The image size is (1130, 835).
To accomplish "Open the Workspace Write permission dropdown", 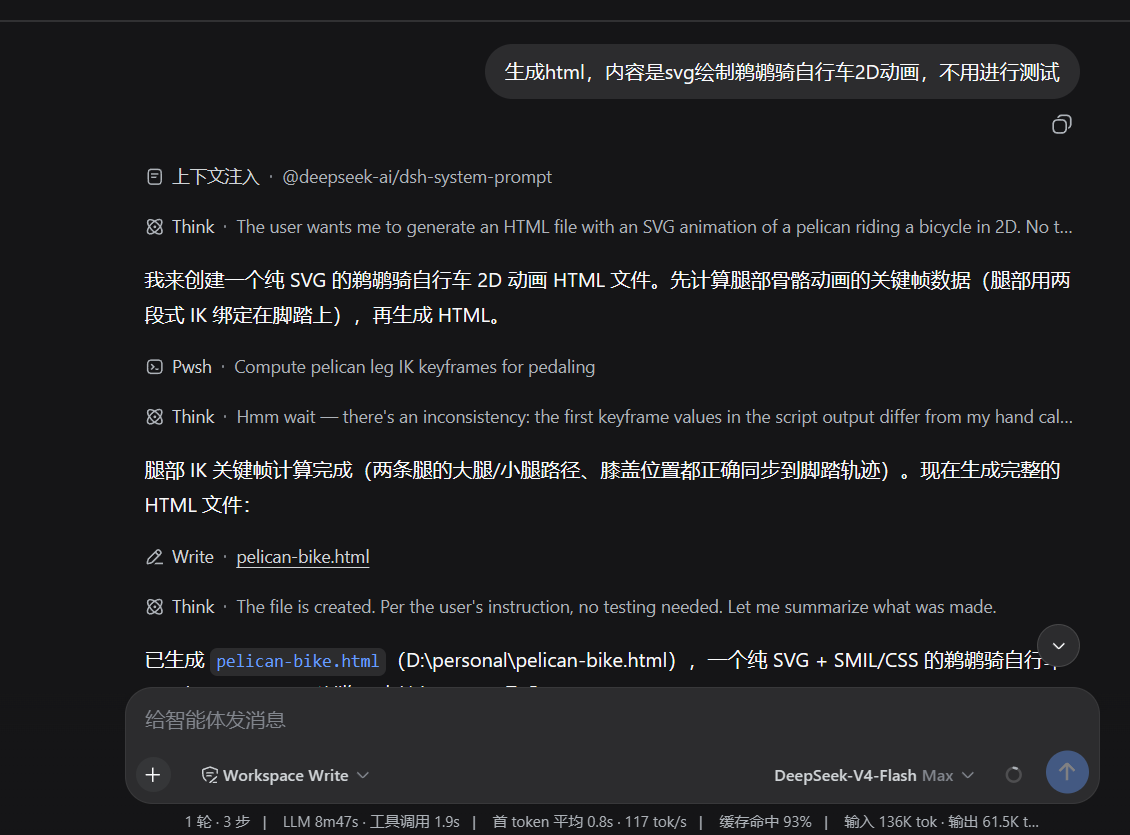I will (x=285, y=775).
